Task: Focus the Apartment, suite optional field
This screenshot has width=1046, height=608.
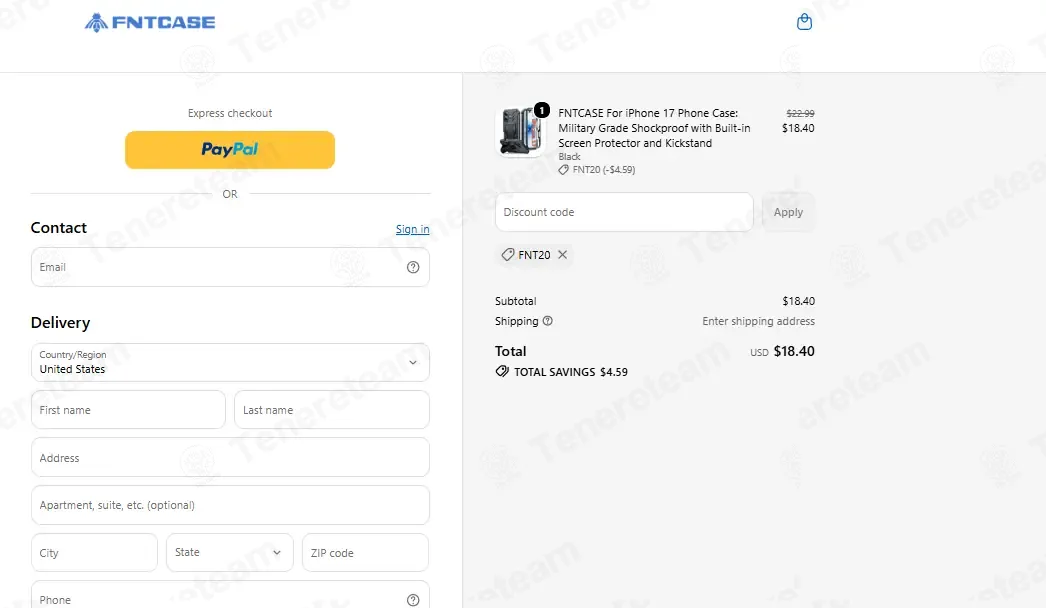Action: click(230, 505)
